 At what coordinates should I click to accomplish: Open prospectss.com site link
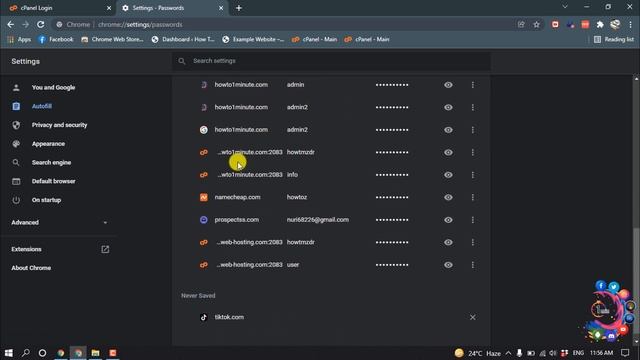click(x=237, y=220)
